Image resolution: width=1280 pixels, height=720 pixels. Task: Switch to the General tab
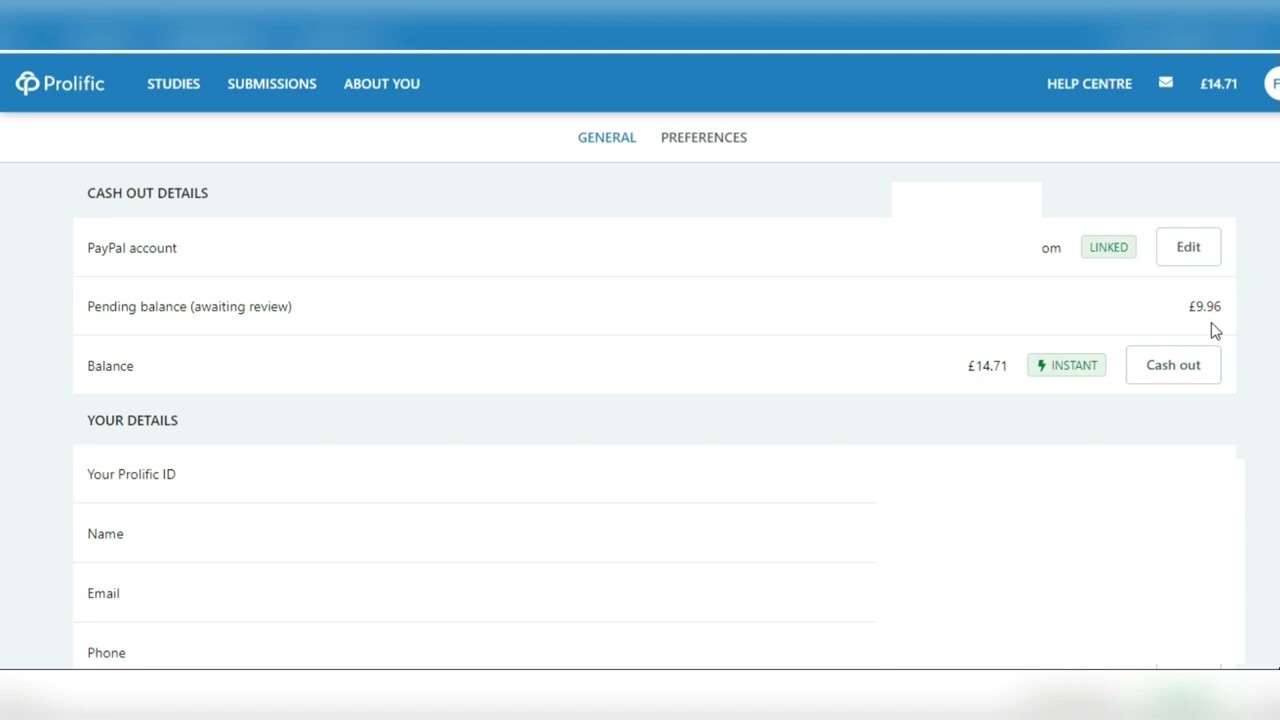click(607, 138)
